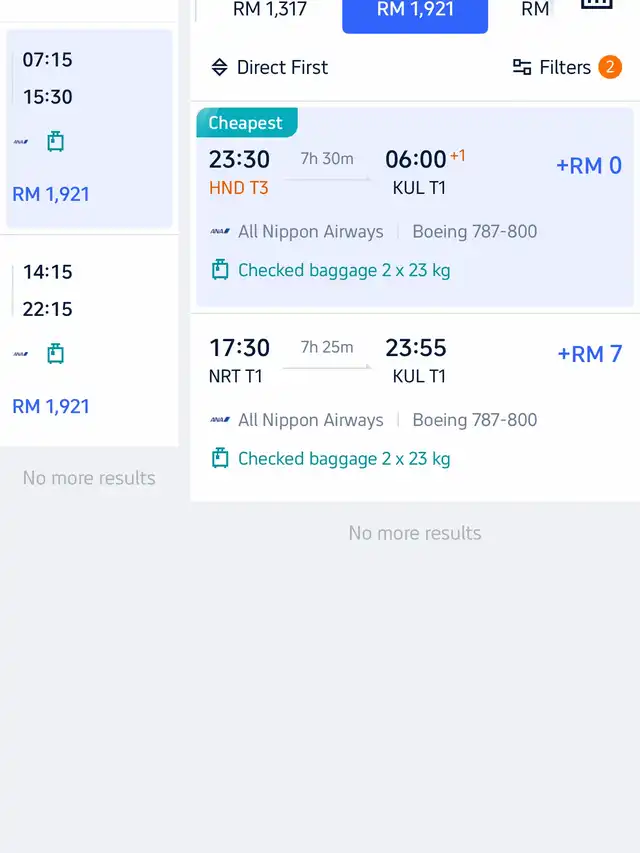Open the Direct First sort option

(269, 67)
